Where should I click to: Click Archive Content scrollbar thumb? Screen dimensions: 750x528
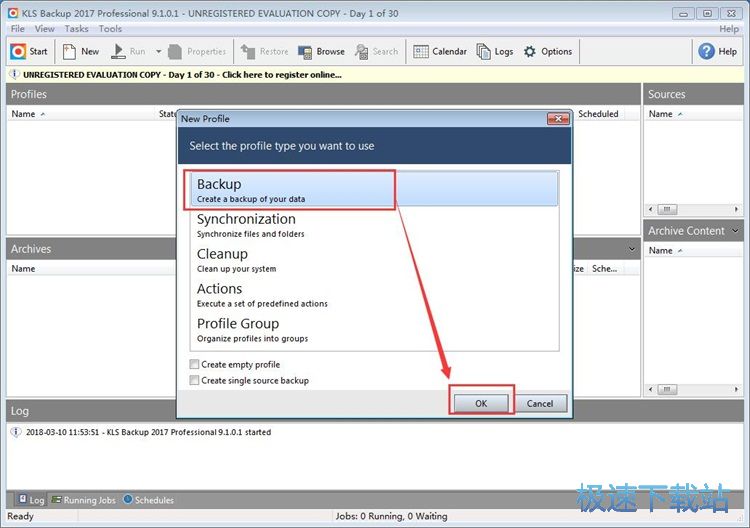[667, 389]
